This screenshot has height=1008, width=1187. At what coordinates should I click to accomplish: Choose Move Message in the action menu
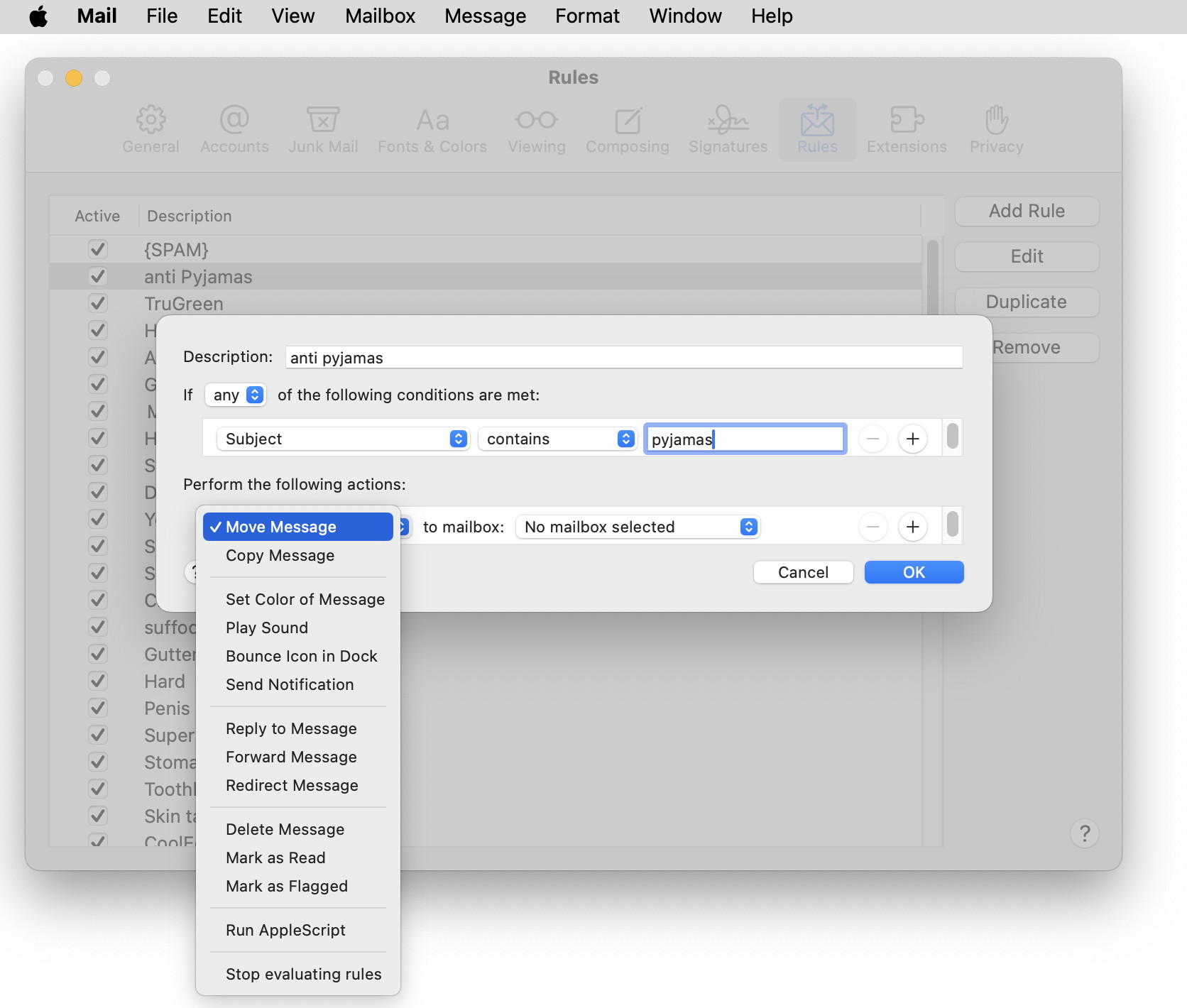(298, 527)
